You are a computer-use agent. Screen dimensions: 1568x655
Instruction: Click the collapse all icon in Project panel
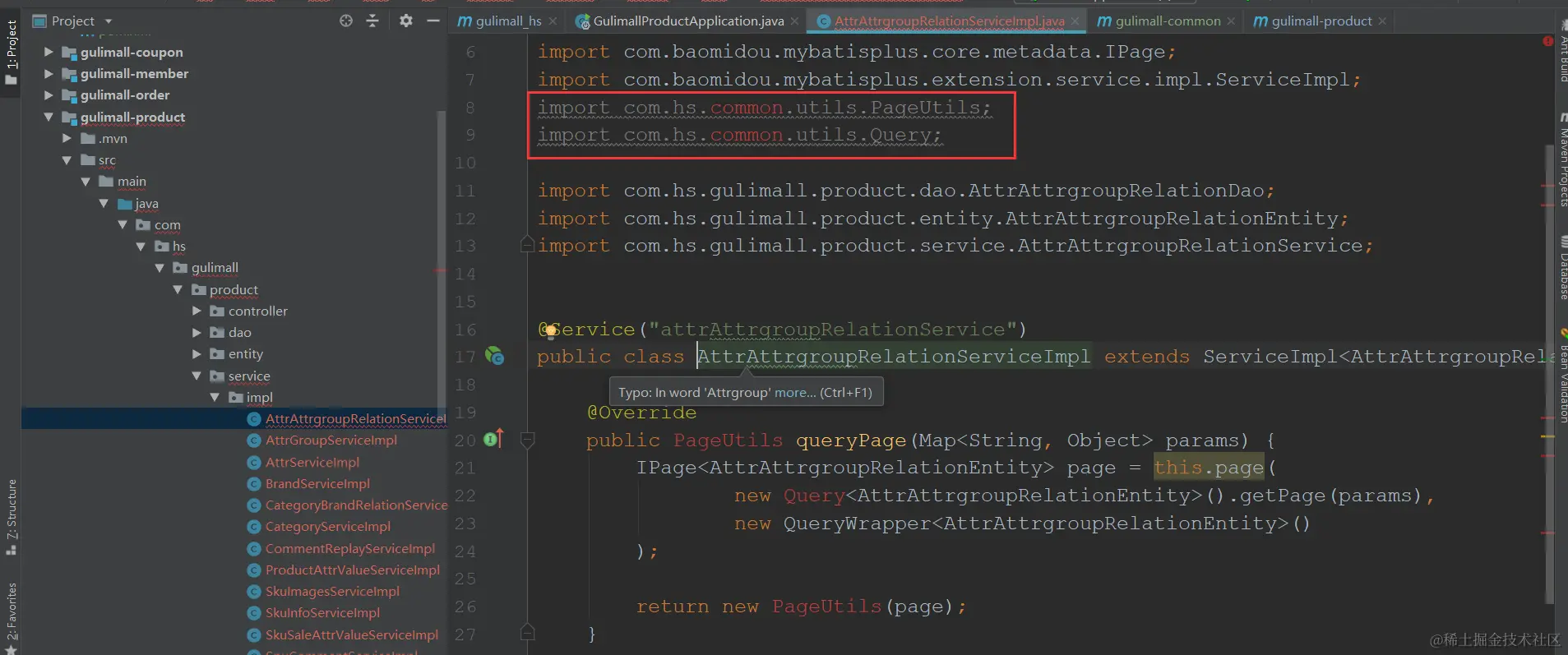pos(372,21)
